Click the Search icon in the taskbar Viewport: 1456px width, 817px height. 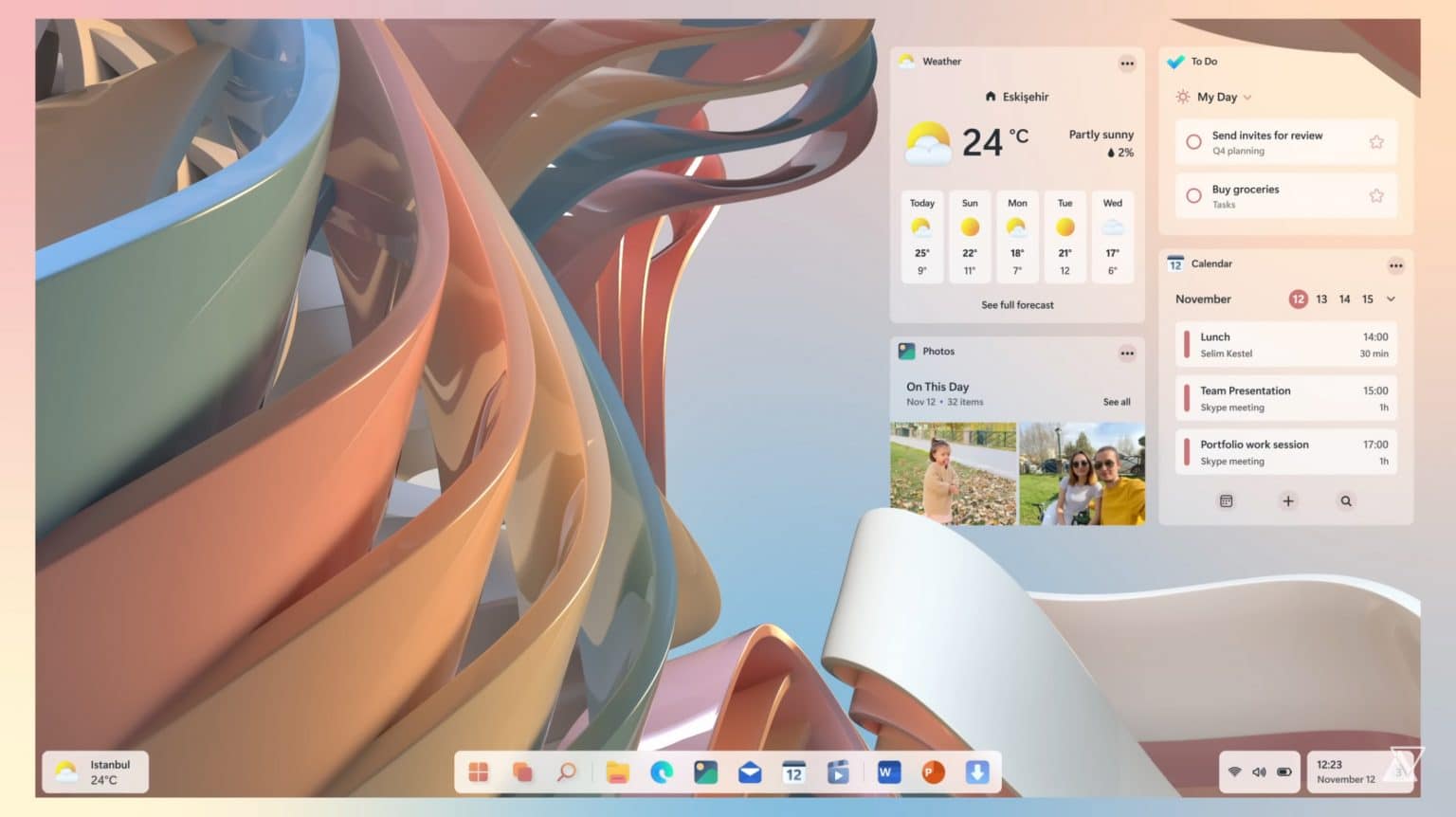click(567, 772)
